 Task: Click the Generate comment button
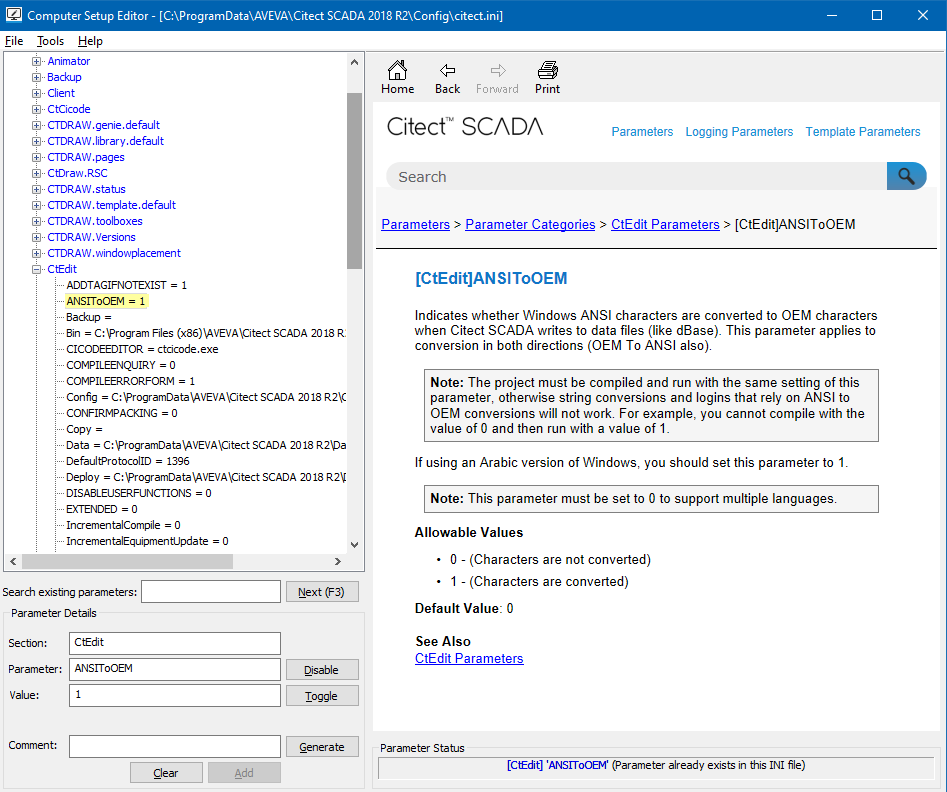coord(322,747)
